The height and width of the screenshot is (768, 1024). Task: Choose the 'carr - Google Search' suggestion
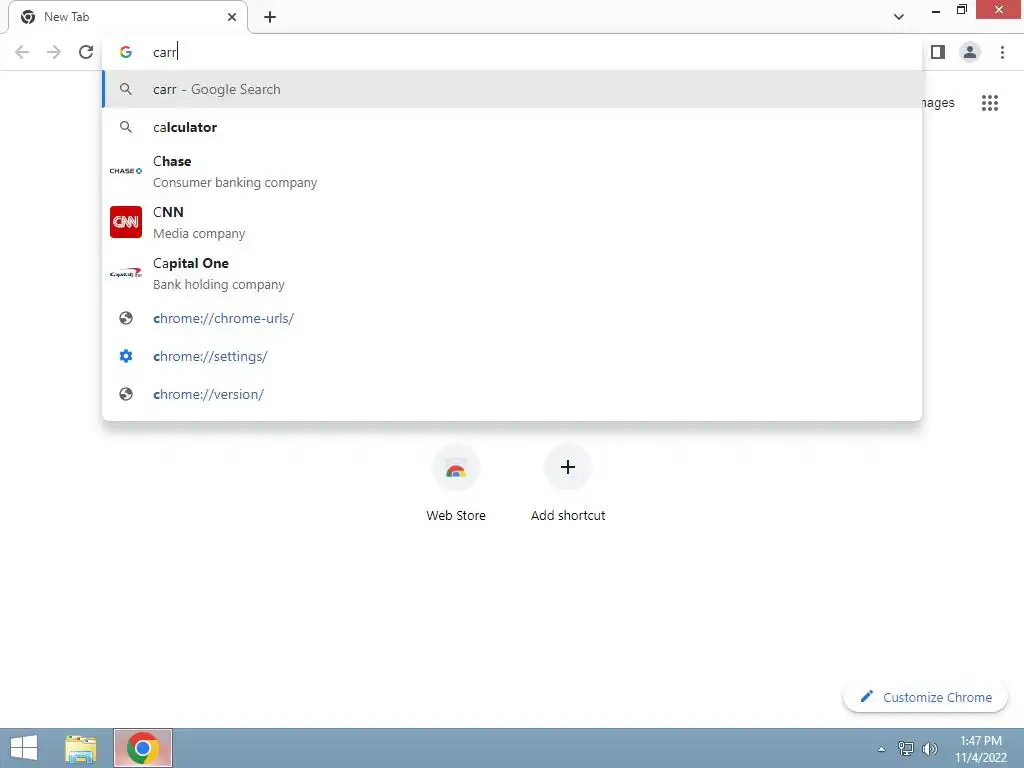click(513, 89)
